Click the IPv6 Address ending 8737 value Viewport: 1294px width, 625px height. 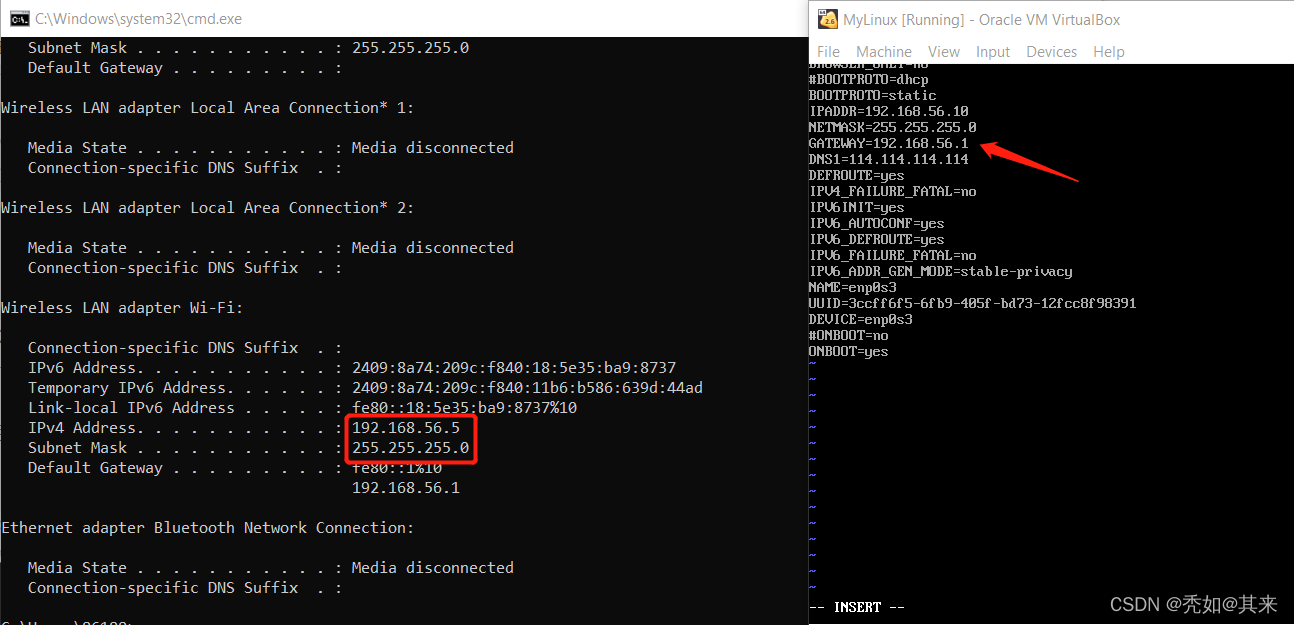[514, 368]
